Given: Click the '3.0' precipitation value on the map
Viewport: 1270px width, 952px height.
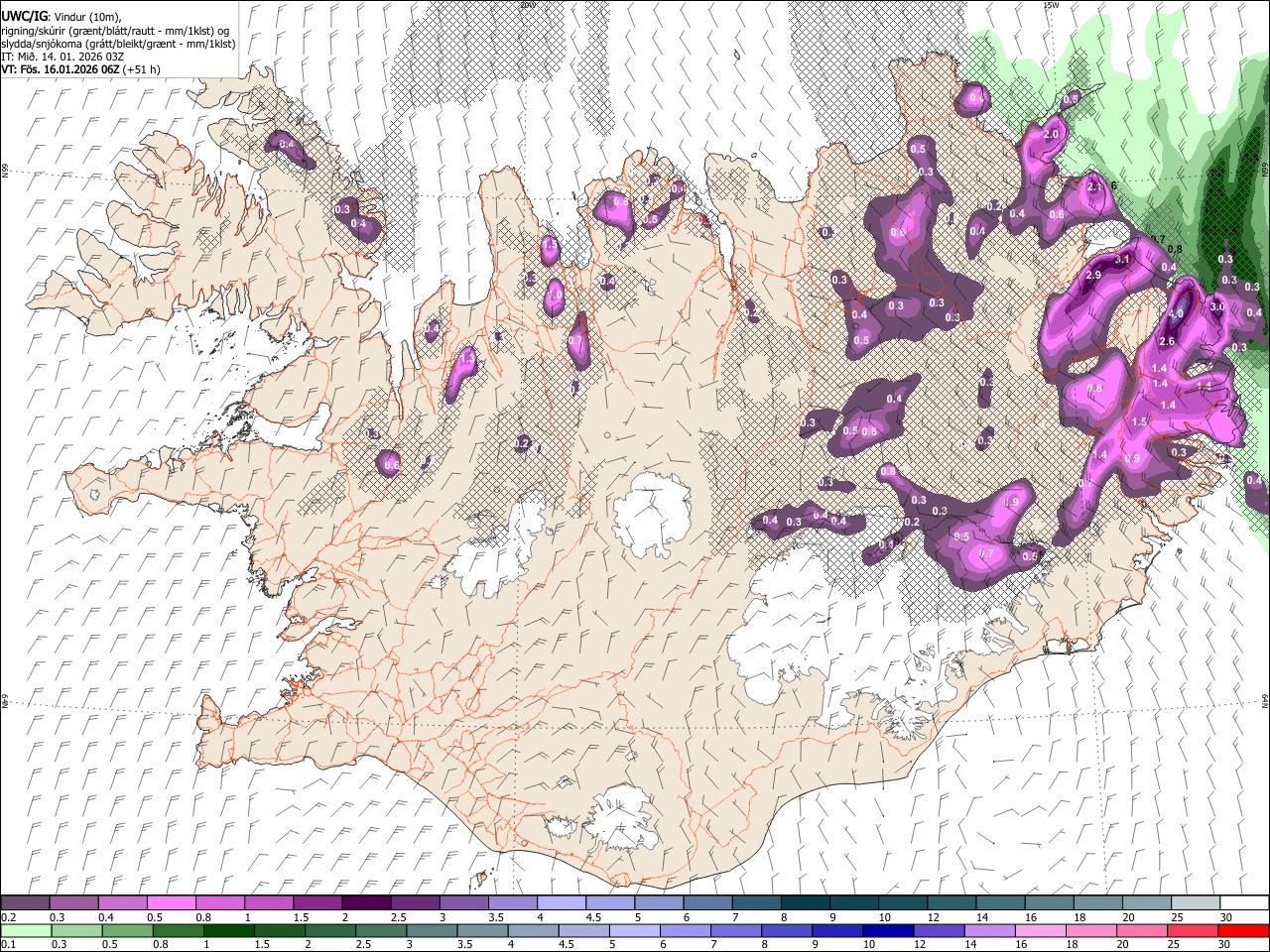Looking at the screenshot, I should pyautogui.click(x=1217, y=307).
